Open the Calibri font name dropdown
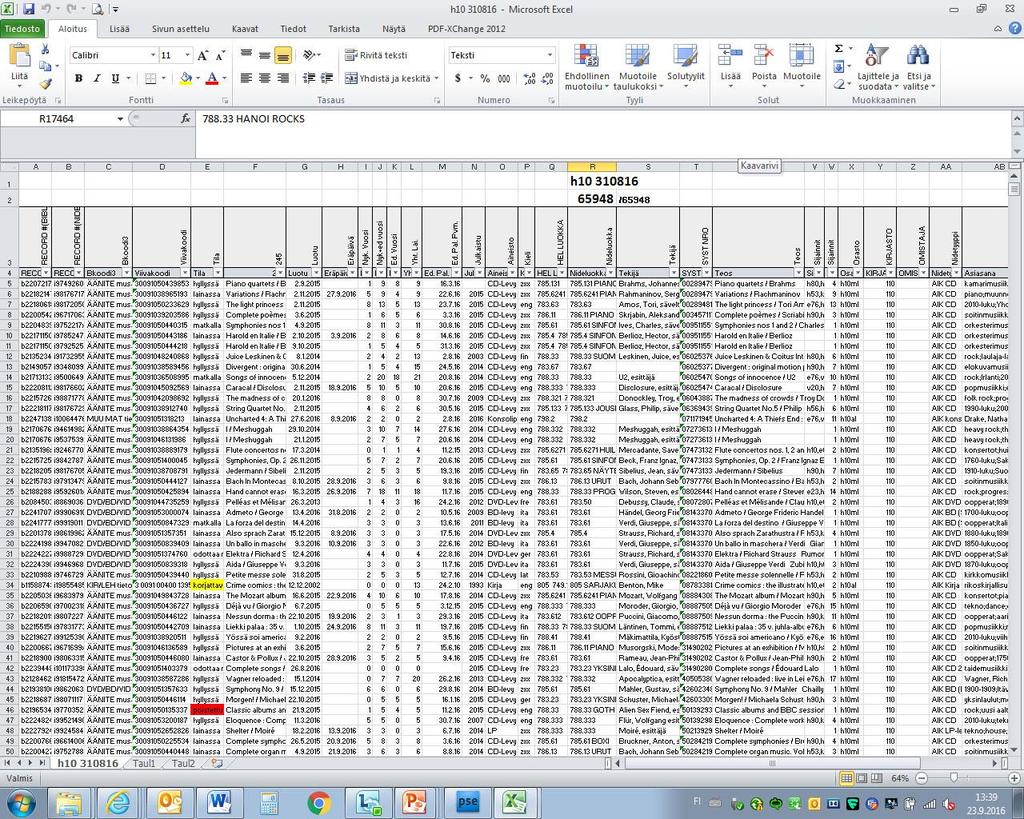 (153, 56)
